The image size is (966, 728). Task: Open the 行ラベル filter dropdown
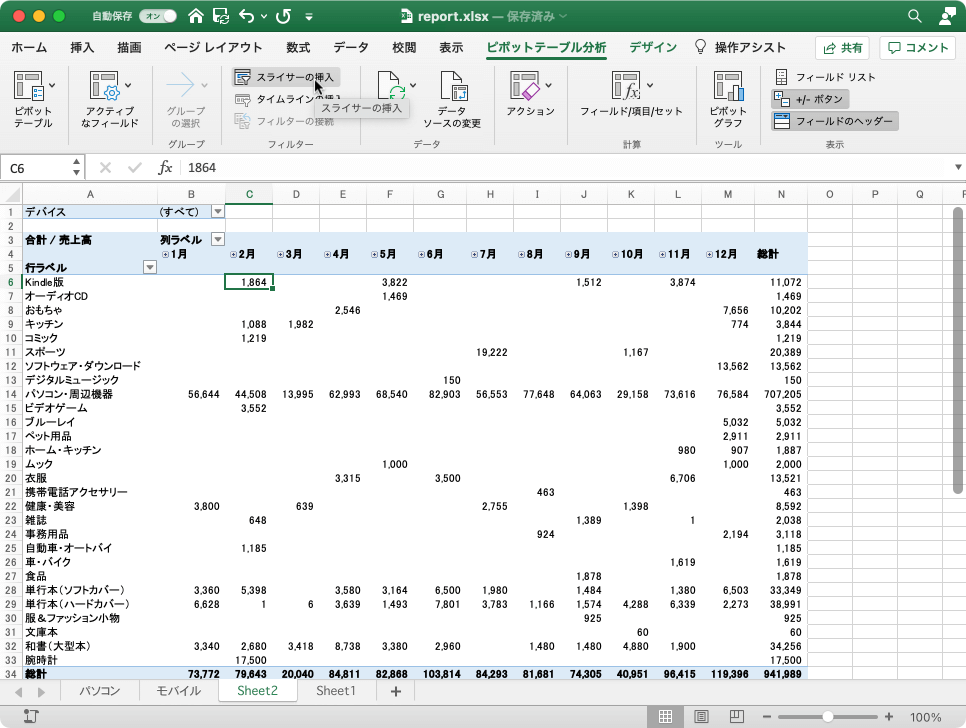150,267
